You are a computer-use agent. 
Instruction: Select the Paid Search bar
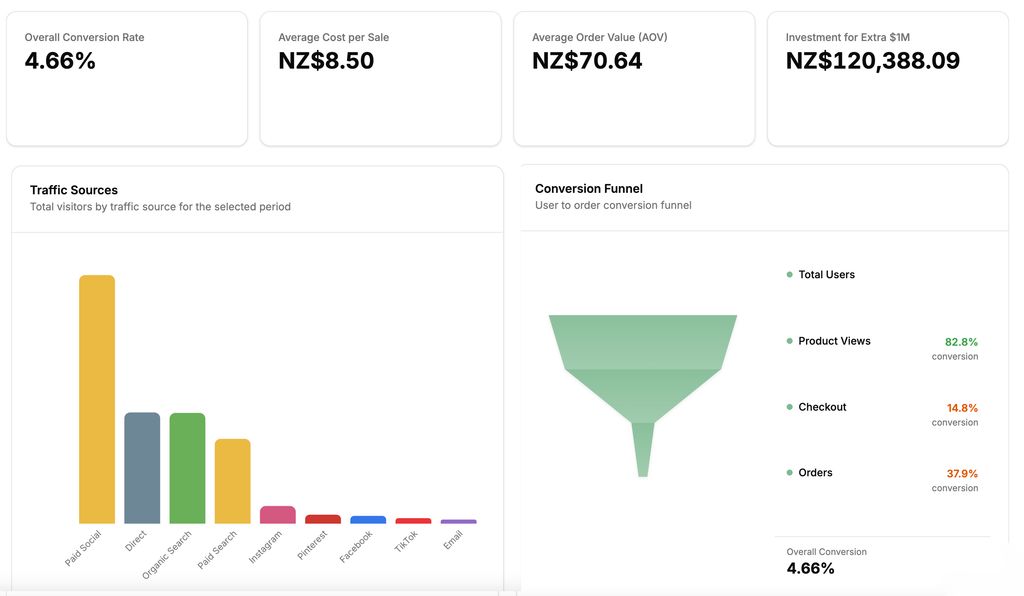pyautogui.click(x=232, y=481)
